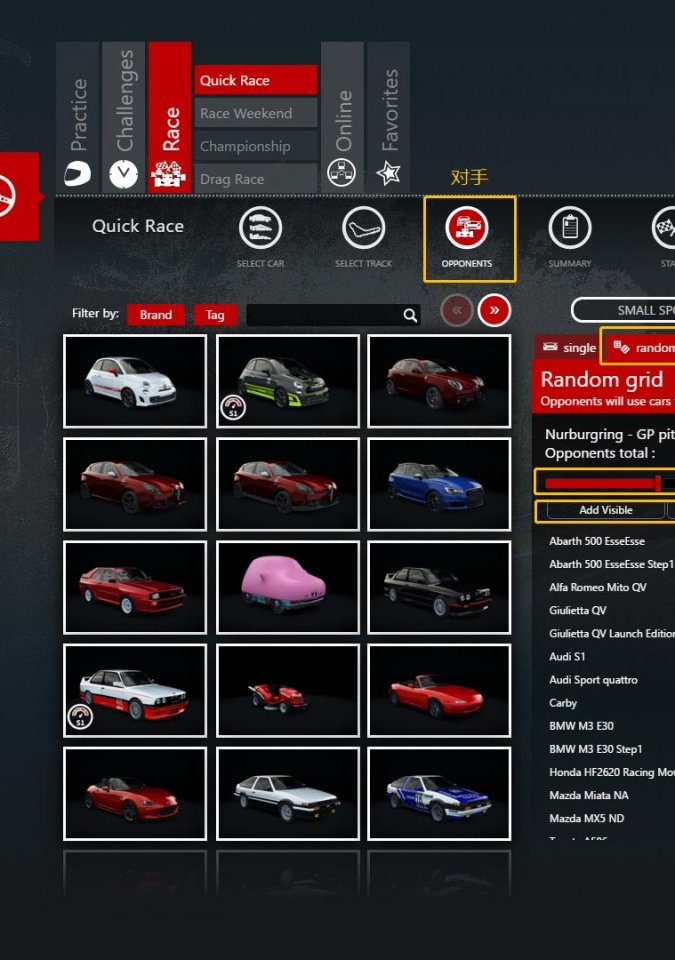Filter cars by Brand

[156, 315]
